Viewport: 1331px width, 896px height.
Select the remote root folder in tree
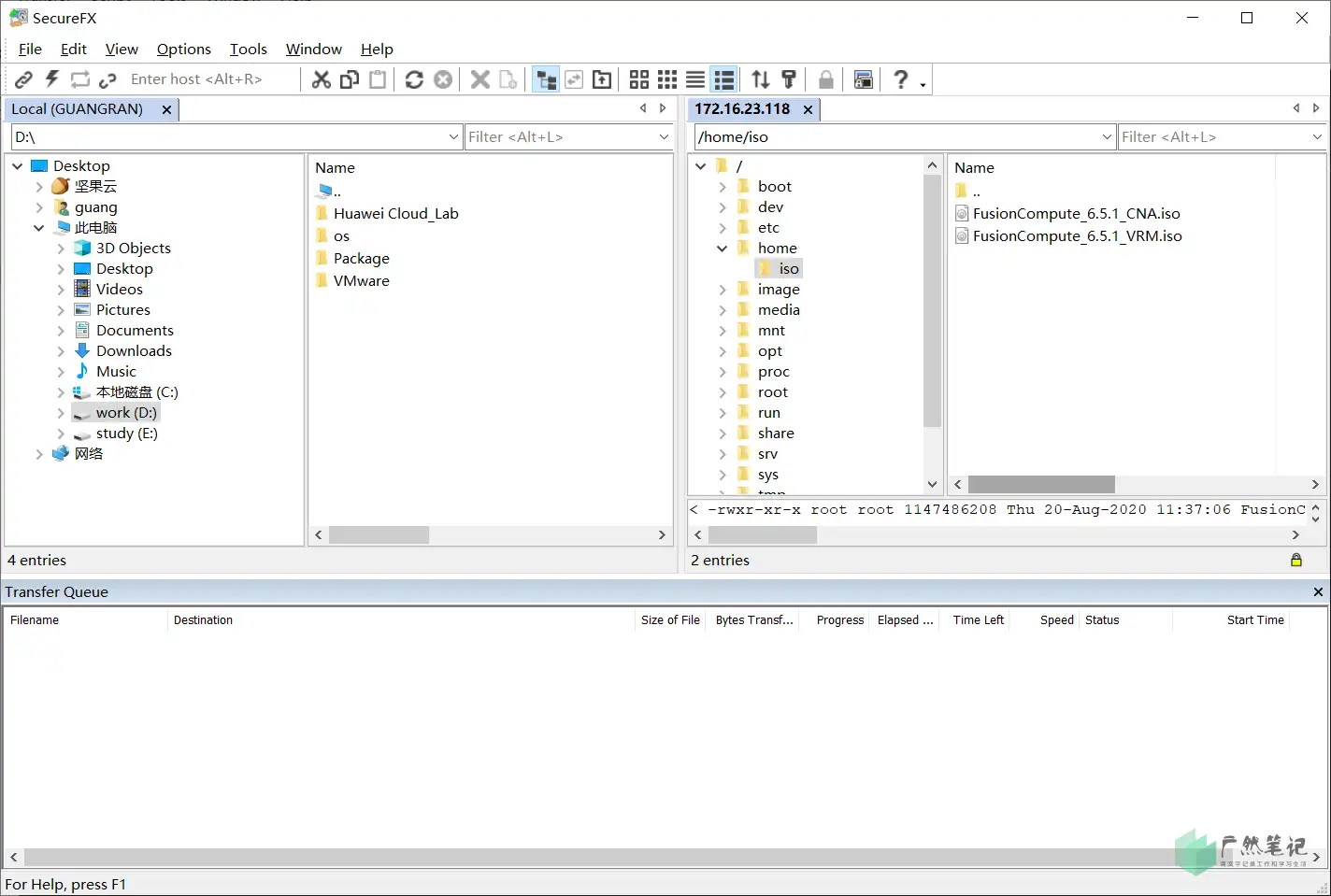click(x=772, y=392)
